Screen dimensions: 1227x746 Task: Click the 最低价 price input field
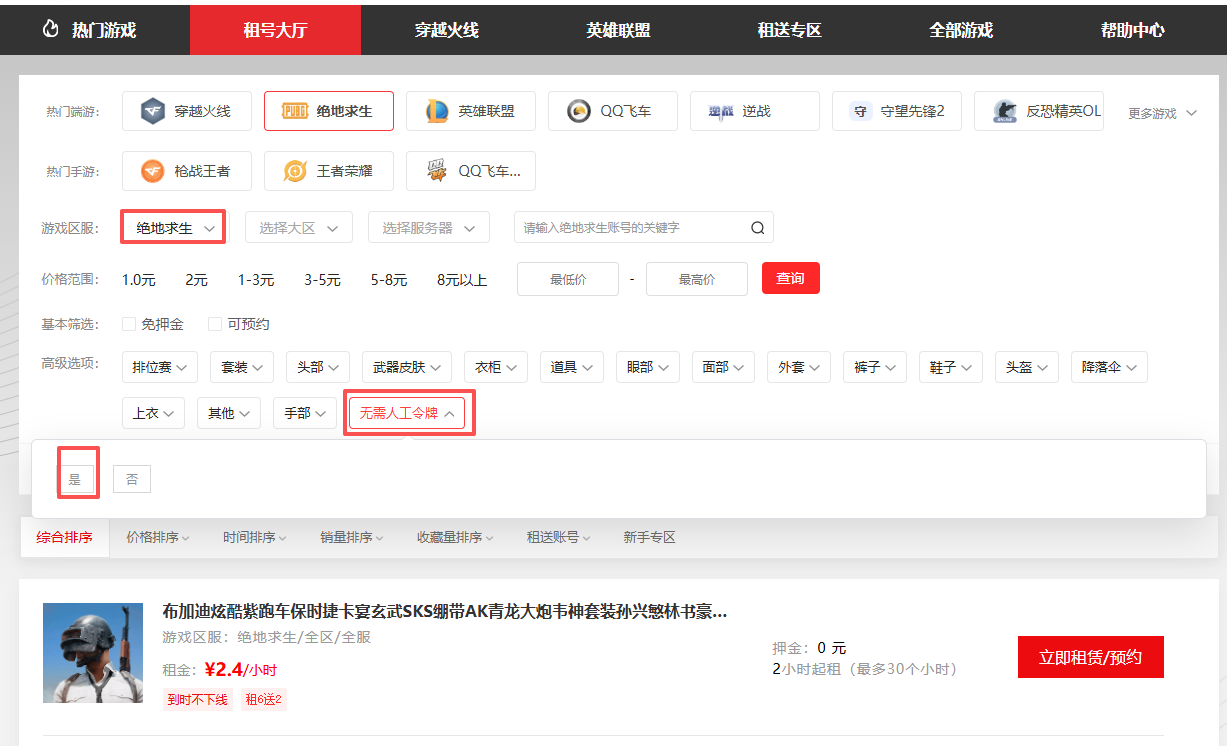click(567, 279)
